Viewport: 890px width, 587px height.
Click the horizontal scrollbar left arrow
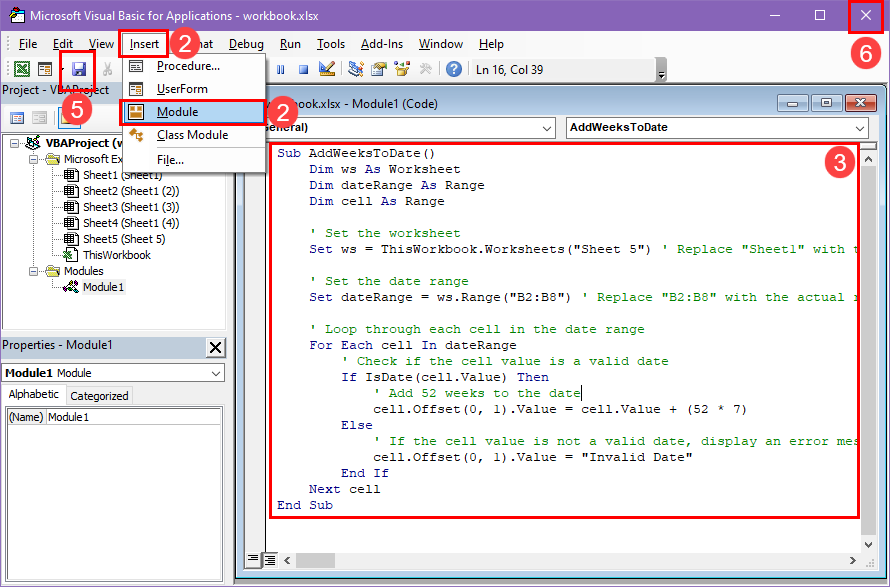pos(287,560)
